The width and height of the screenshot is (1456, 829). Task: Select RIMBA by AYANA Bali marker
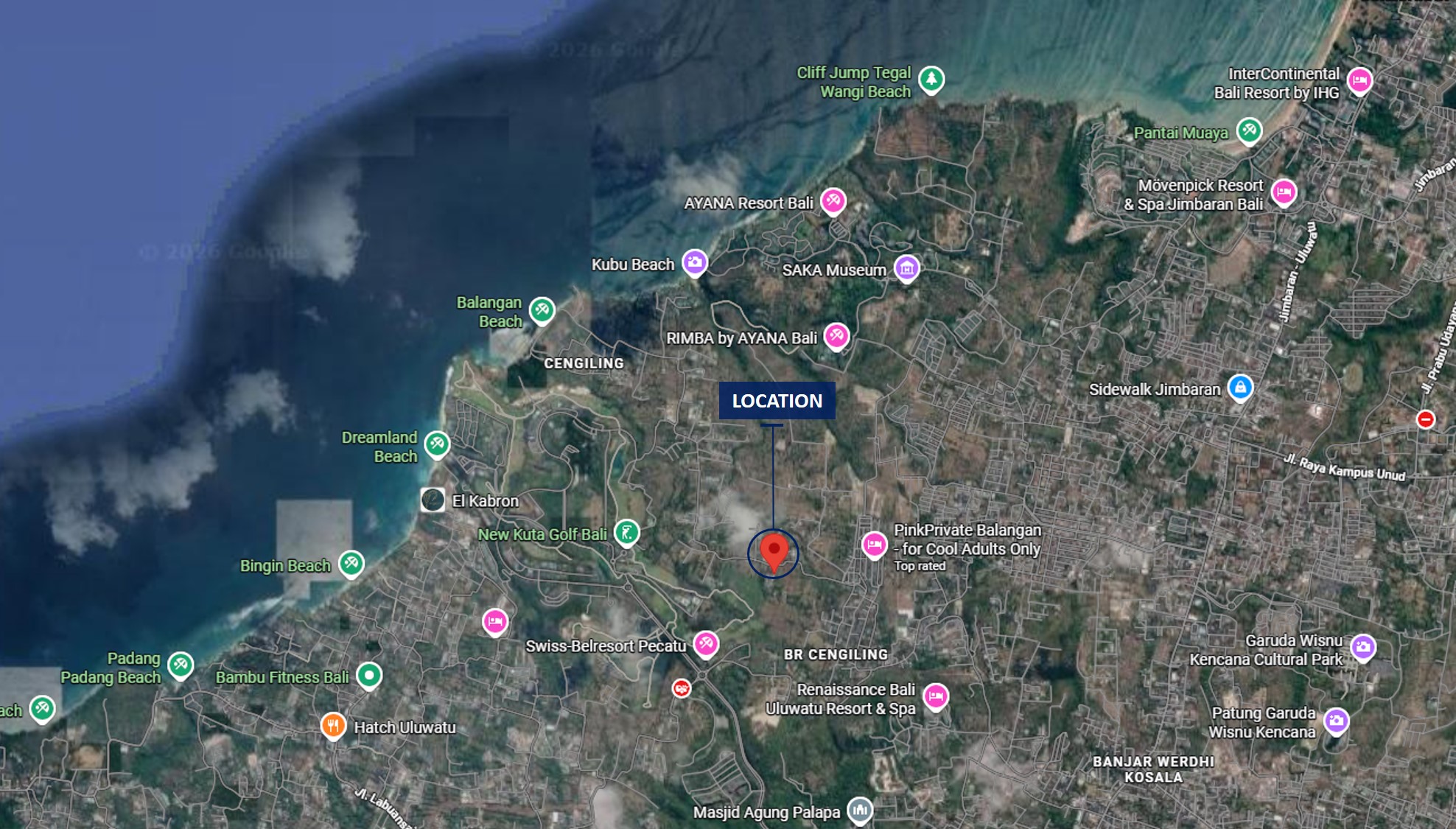[x=836, y=336]
